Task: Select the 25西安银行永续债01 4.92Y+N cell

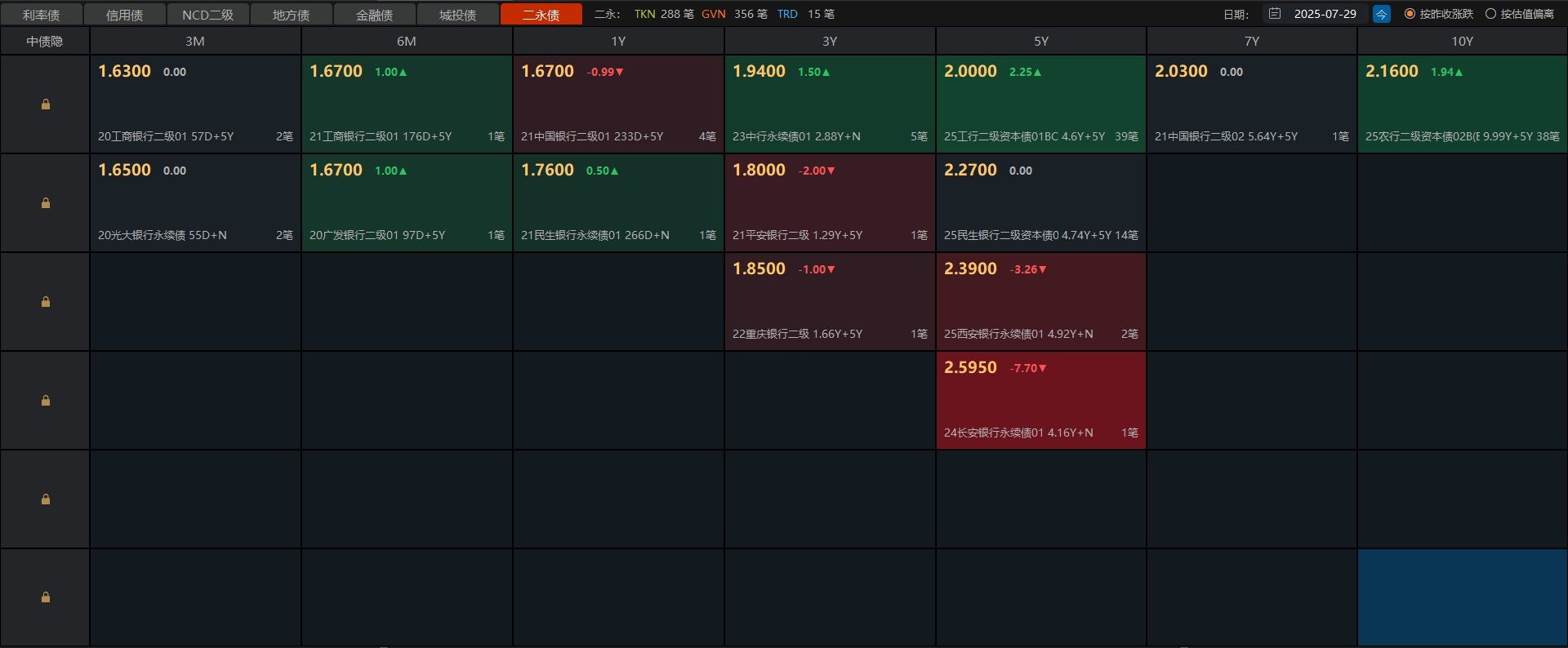Action: pos(1041,301)
